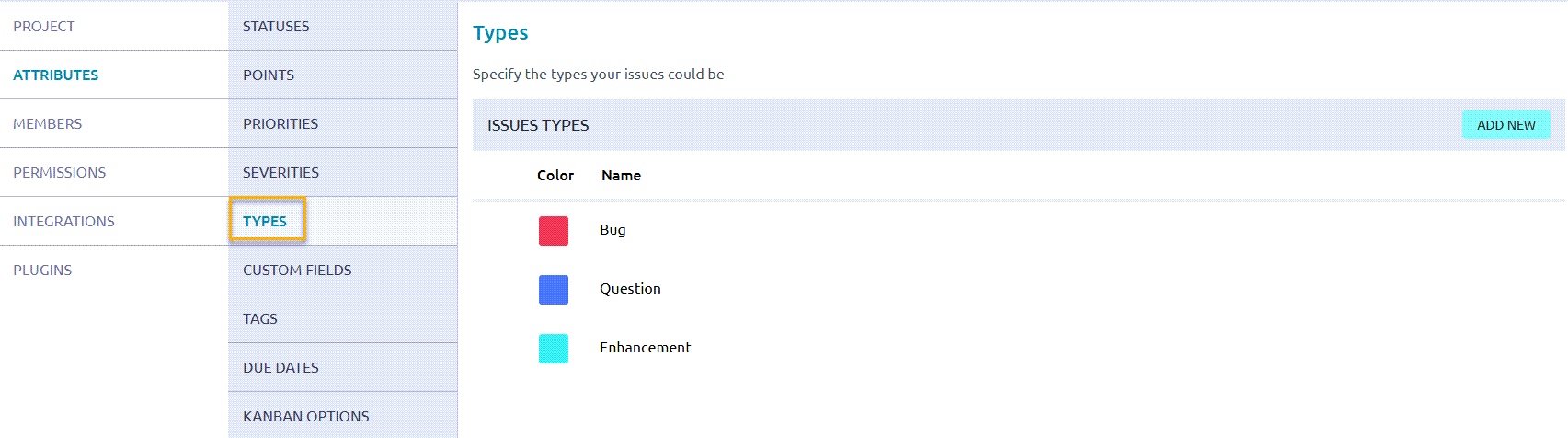Open Permissions settings

tap(59, 172)
